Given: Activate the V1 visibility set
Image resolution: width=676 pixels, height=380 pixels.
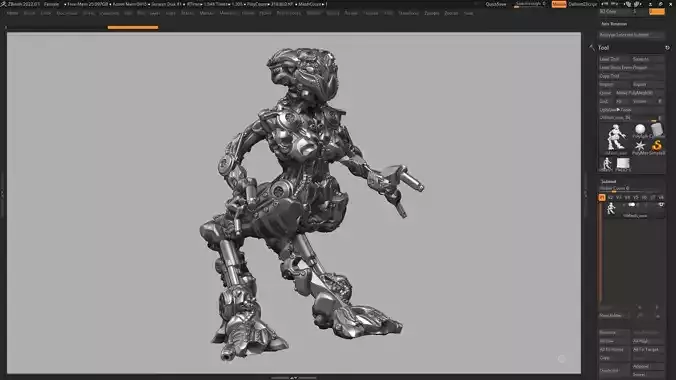Looking at the screenshot, I should (602, 198).
